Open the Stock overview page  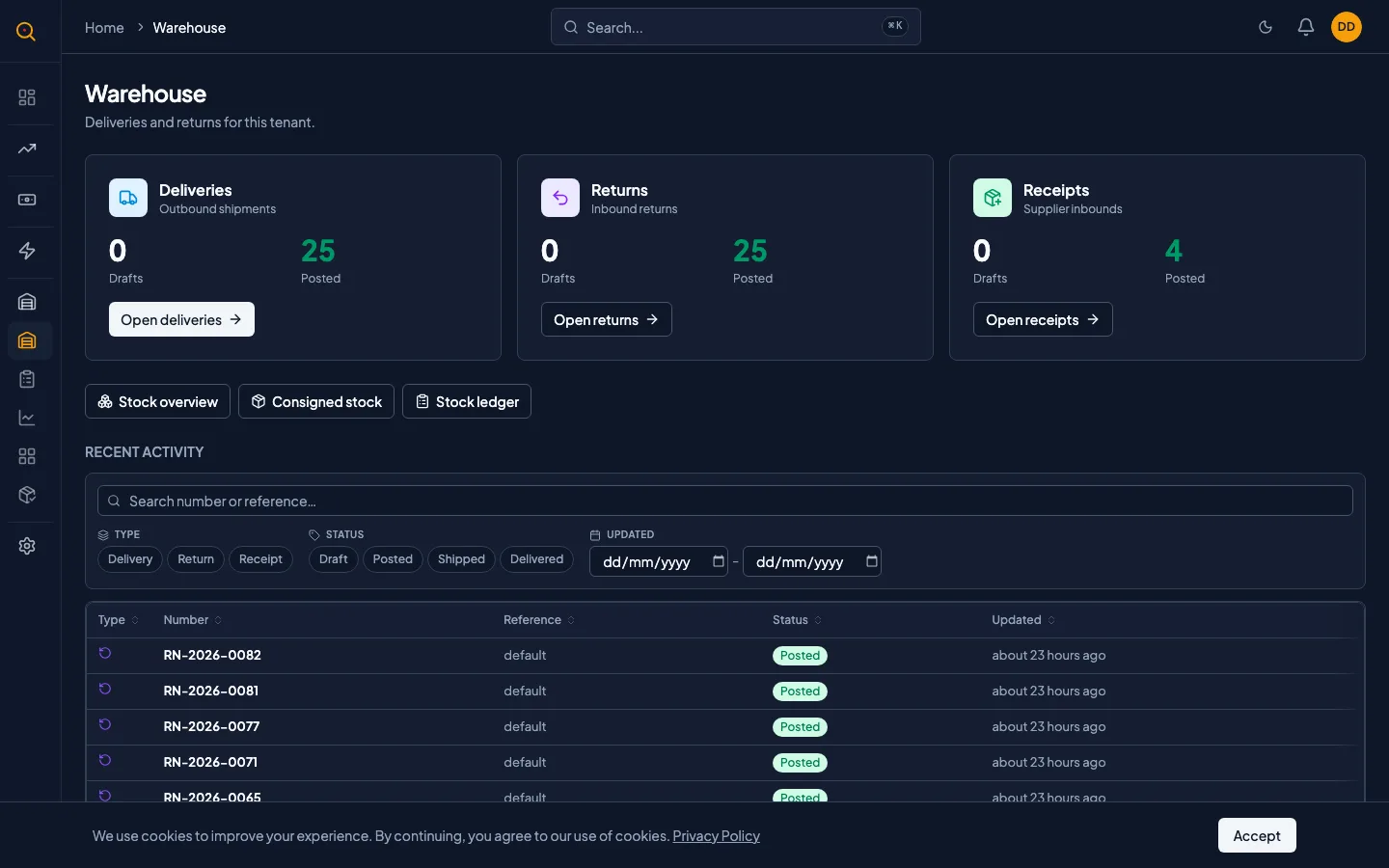click(x=157, y=401)
